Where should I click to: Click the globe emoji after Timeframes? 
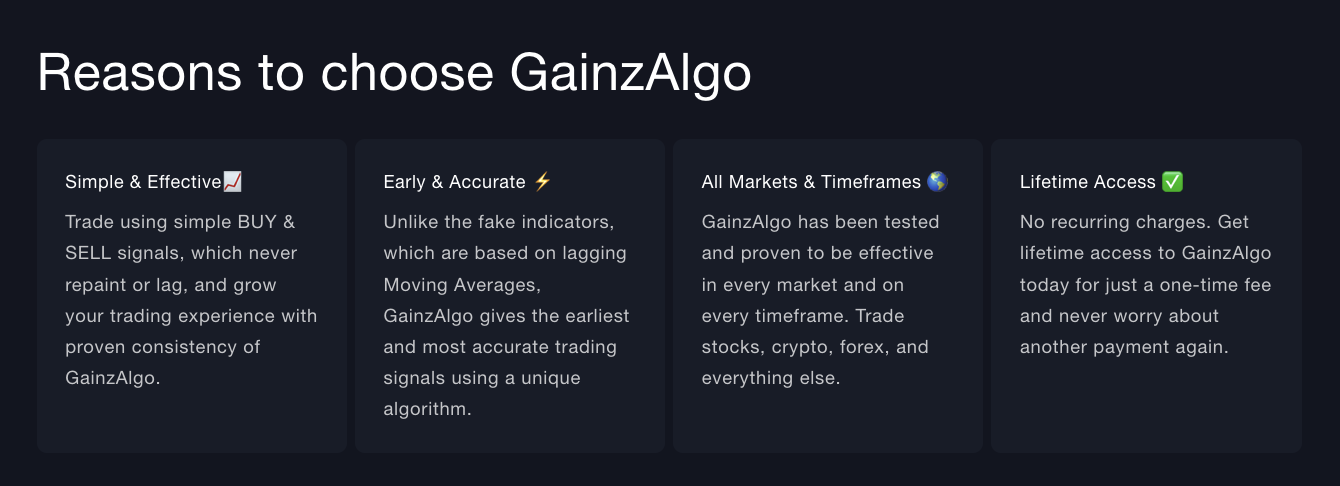pyautogui.click(x=937, y=182)
